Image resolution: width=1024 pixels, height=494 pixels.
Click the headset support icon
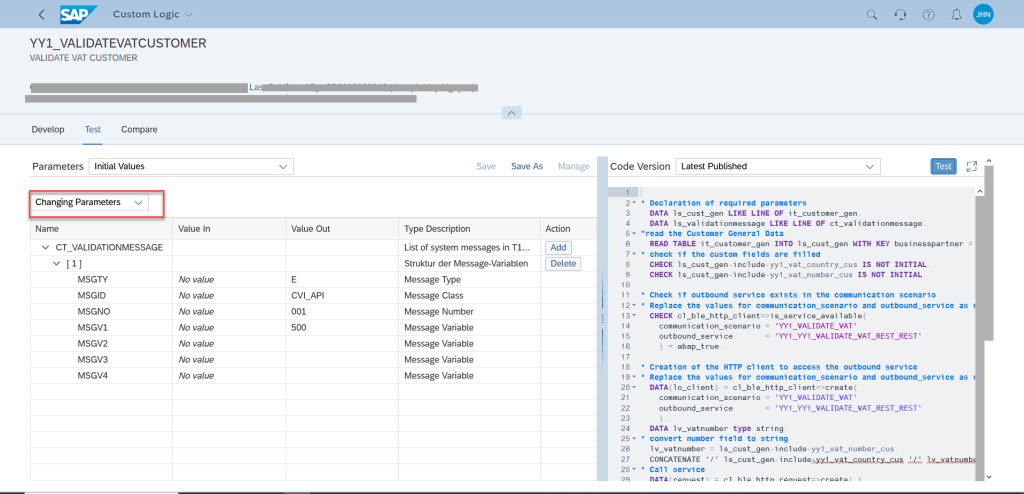click(x=900, y=15)
